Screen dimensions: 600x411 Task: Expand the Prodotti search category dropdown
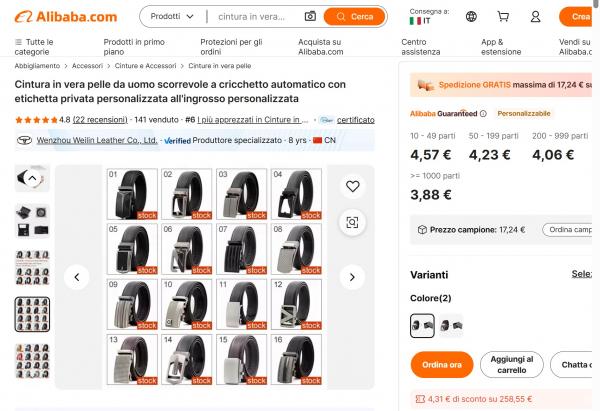pyautogui.click(x=172, y=16)
